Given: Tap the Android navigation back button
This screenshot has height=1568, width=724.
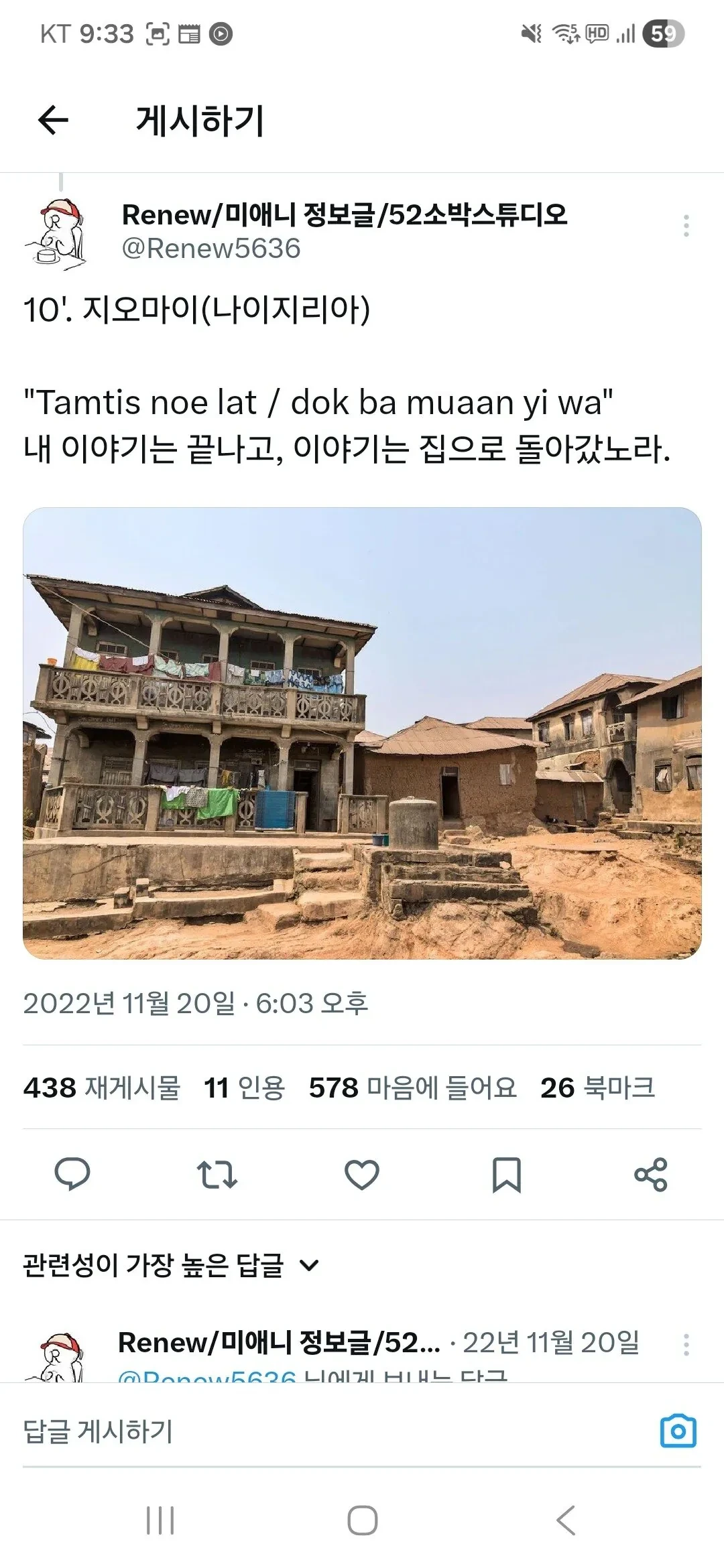Looking at the screenshot, I should pyautogui.click(x=565, y=1520).
